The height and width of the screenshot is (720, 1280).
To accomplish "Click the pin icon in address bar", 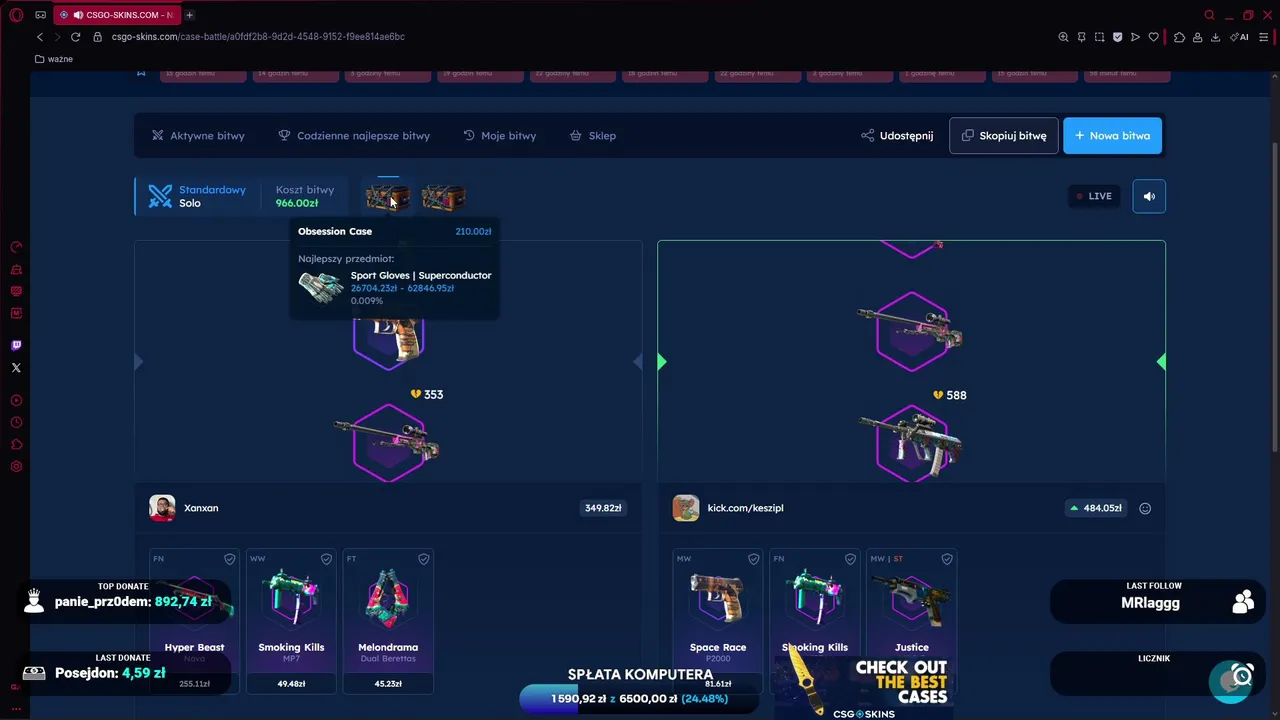I will [x=1081, y=37].
